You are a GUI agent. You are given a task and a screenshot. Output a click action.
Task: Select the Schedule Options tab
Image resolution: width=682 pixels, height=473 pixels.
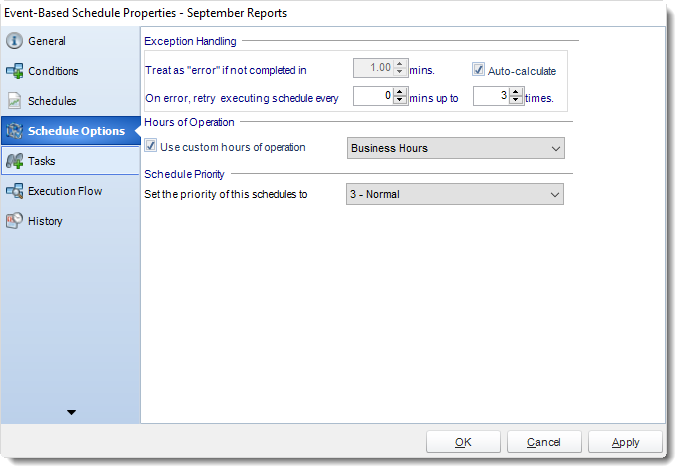[70, 131]
